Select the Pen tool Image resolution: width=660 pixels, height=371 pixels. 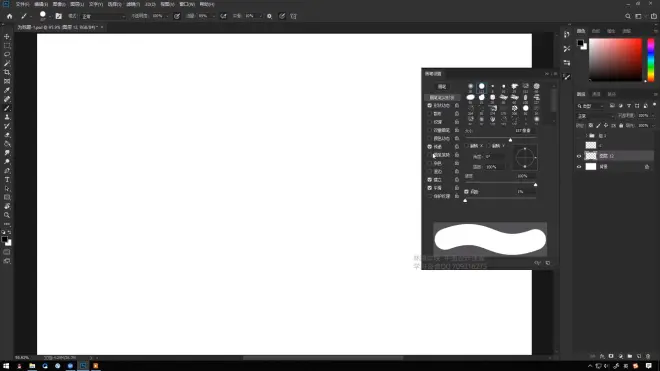(x=7, y=171)
